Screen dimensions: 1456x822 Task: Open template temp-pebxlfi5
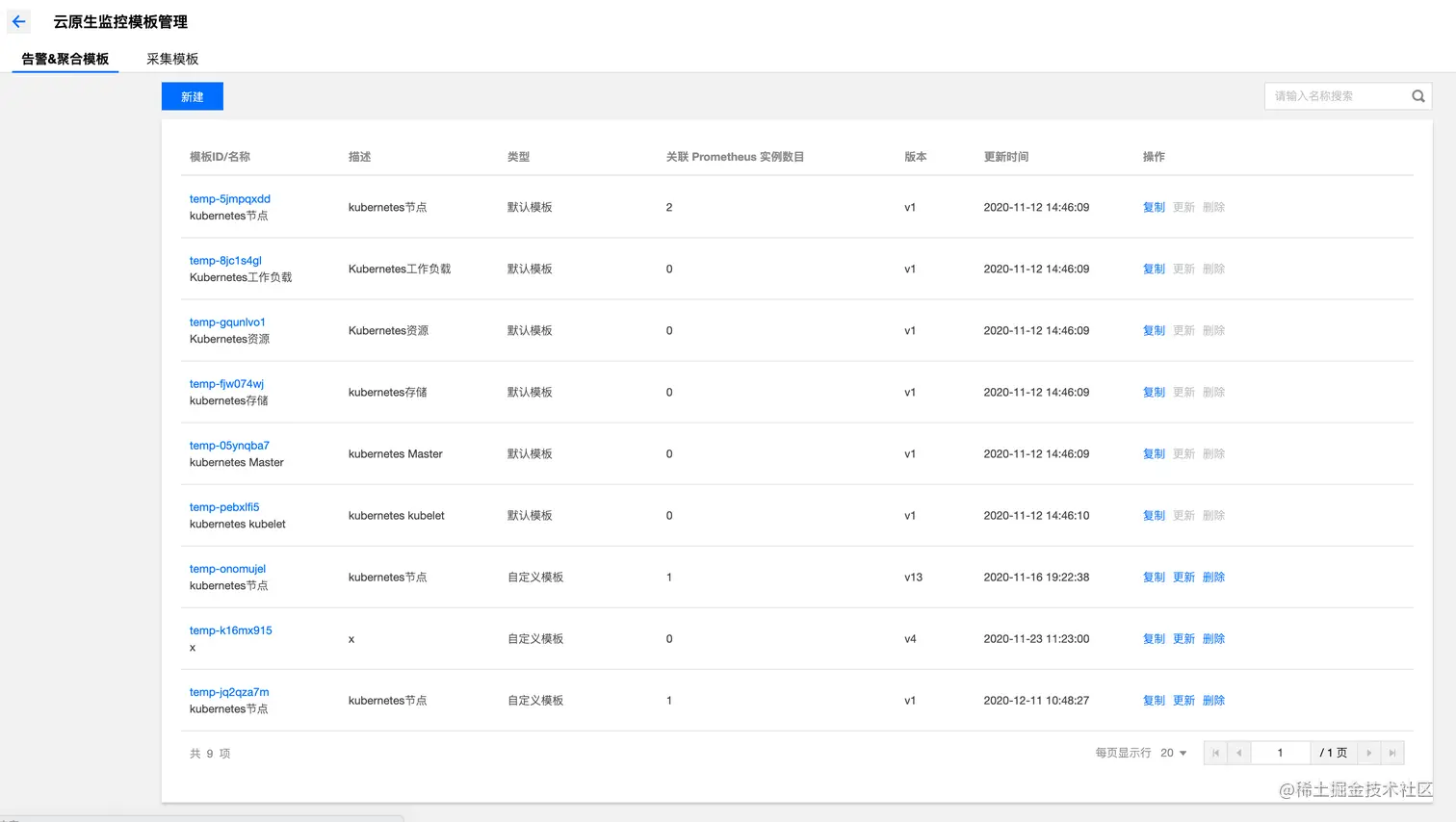[x=224, y=507]
